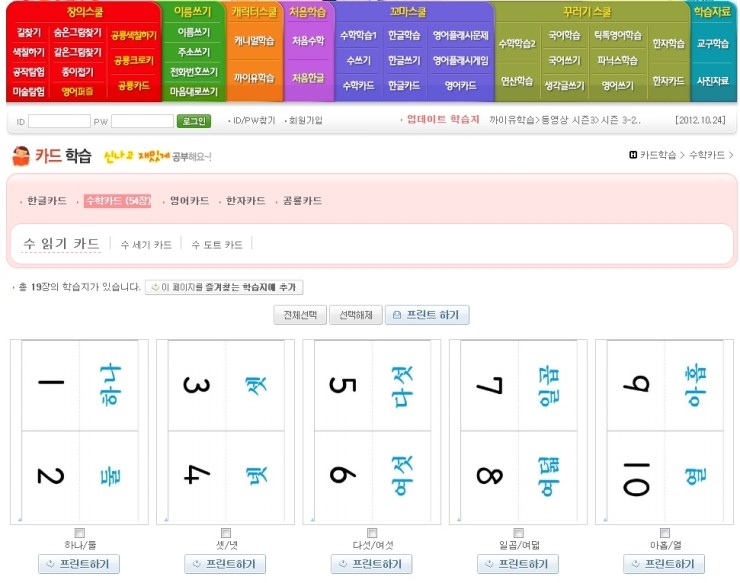
Task: Focus the ID input field
Action: [59, 121]
